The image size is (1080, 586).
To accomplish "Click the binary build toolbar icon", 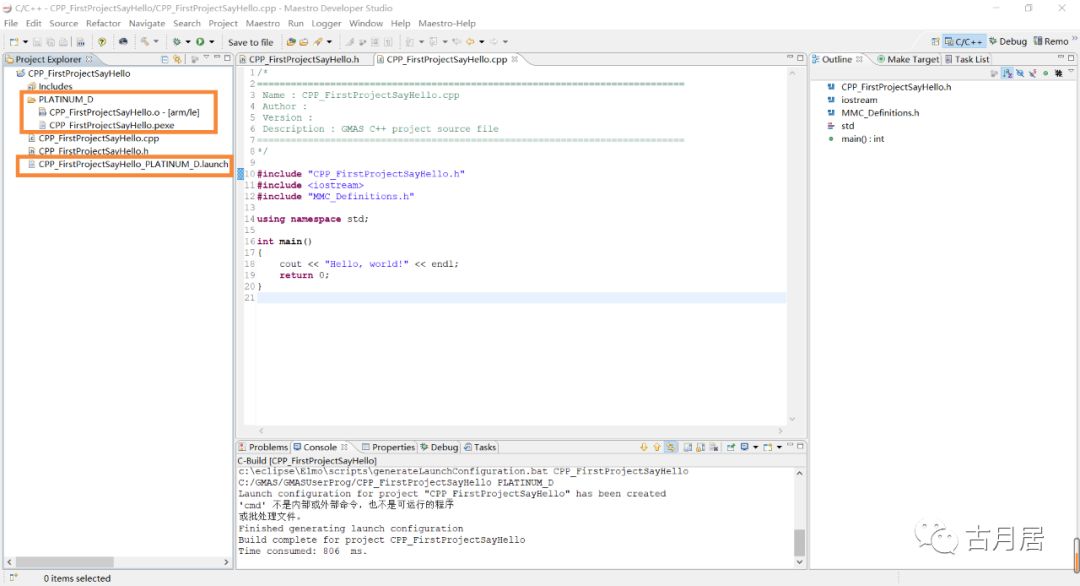I will click(81, 42).
